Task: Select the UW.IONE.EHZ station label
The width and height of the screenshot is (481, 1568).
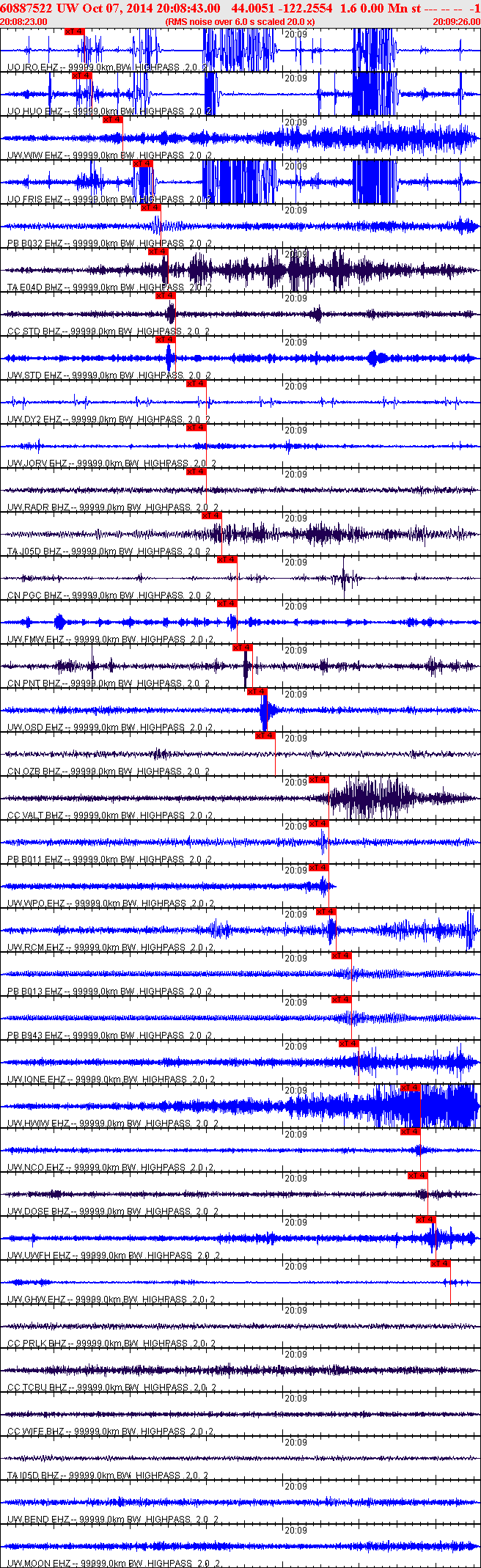Action: (111, 1080)
